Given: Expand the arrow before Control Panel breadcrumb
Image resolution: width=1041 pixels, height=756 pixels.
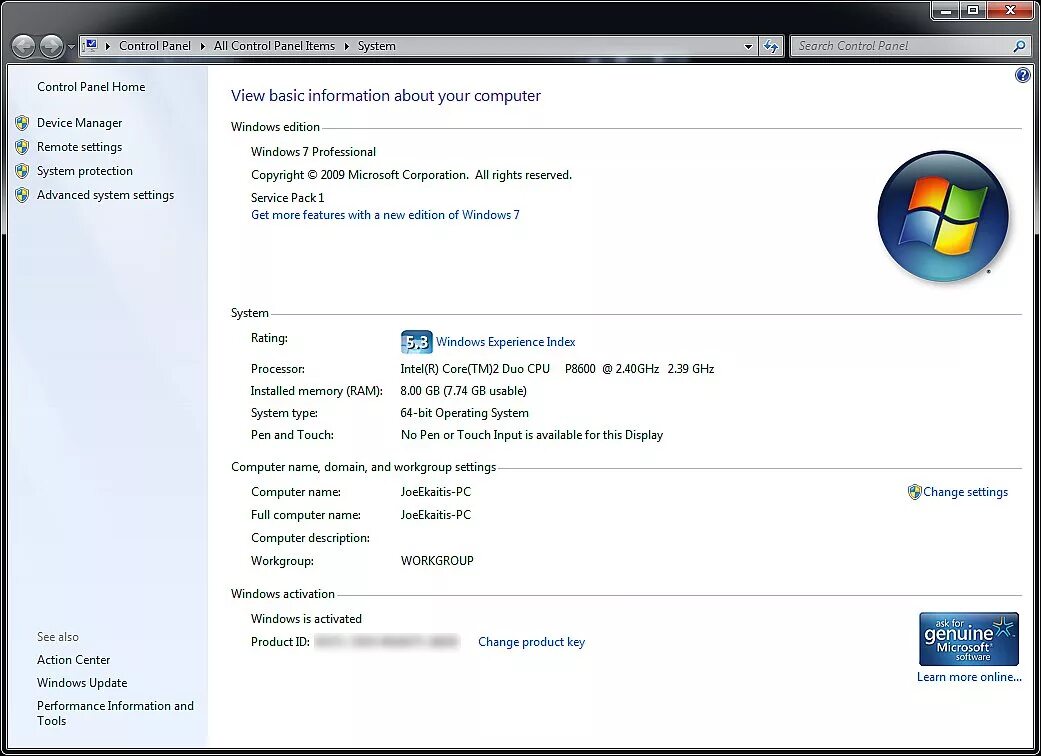Looking at the screenshot, I should click(x=108, y=46).
